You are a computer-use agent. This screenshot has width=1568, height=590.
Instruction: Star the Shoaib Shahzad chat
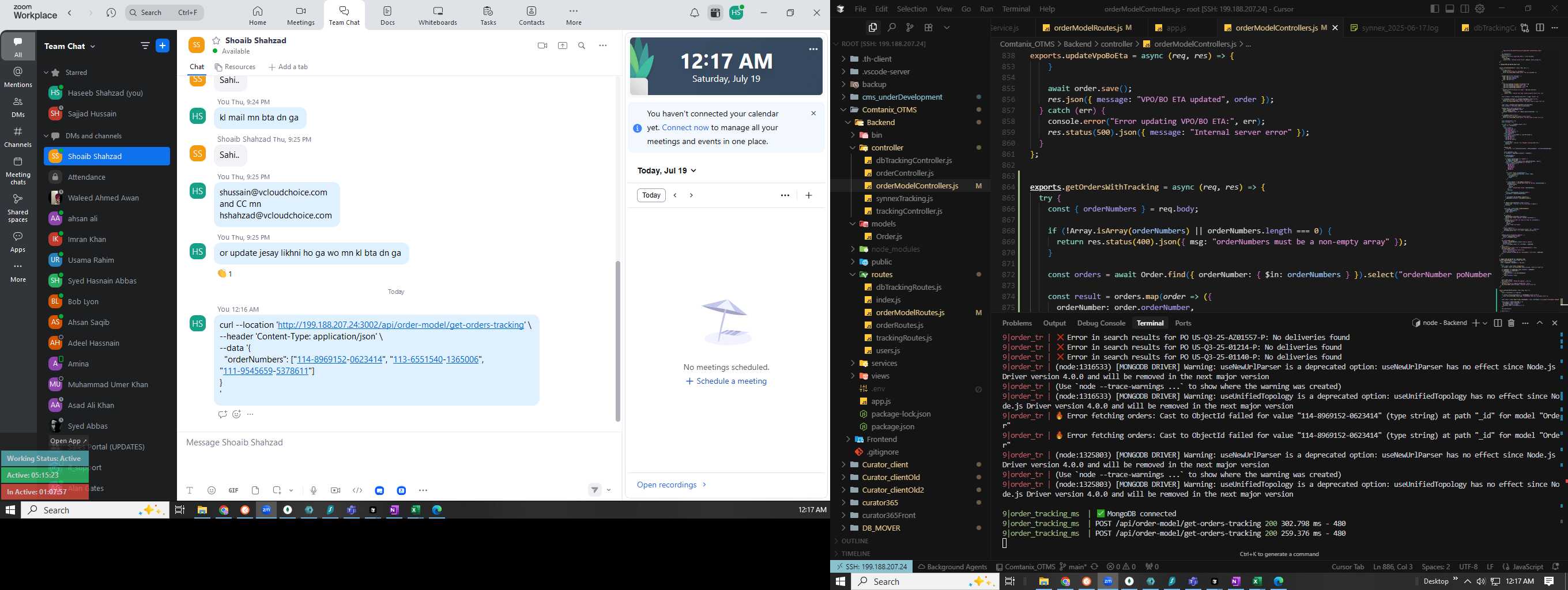click(x=216, y=40)
